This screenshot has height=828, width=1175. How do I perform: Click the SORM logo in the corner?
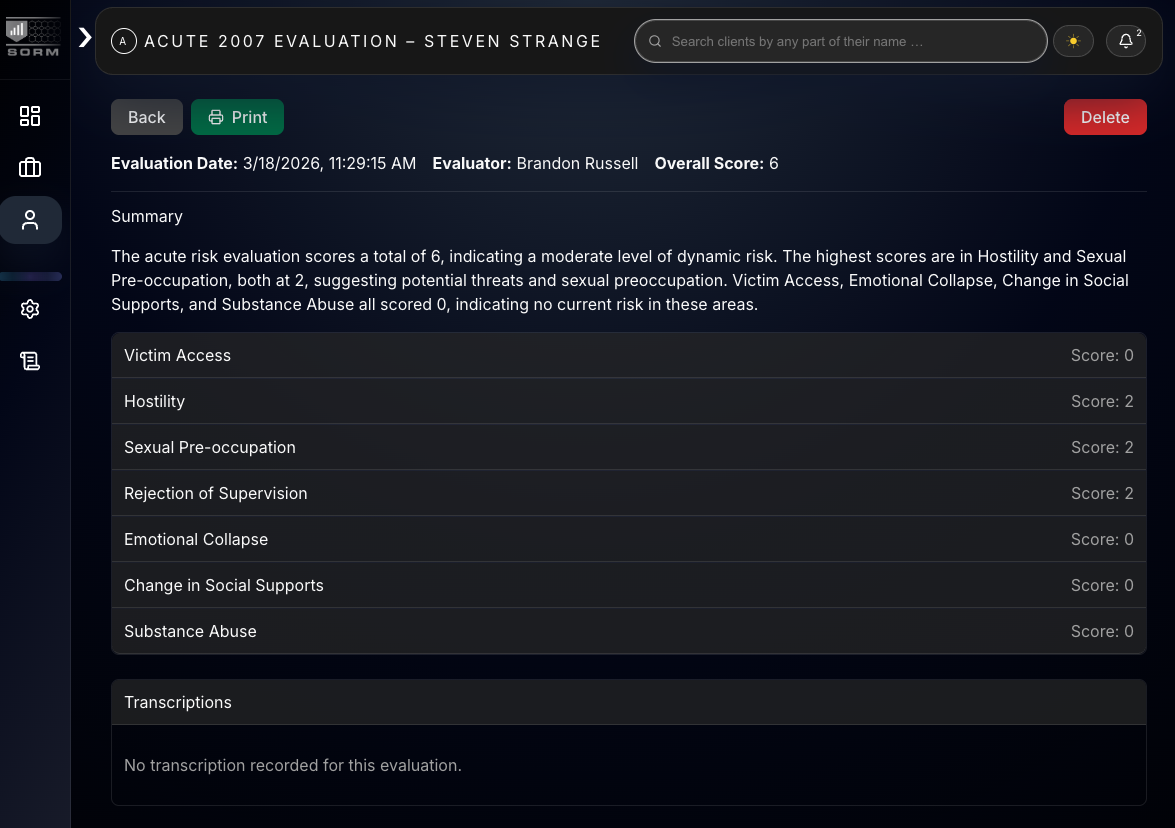pos(34,33)
